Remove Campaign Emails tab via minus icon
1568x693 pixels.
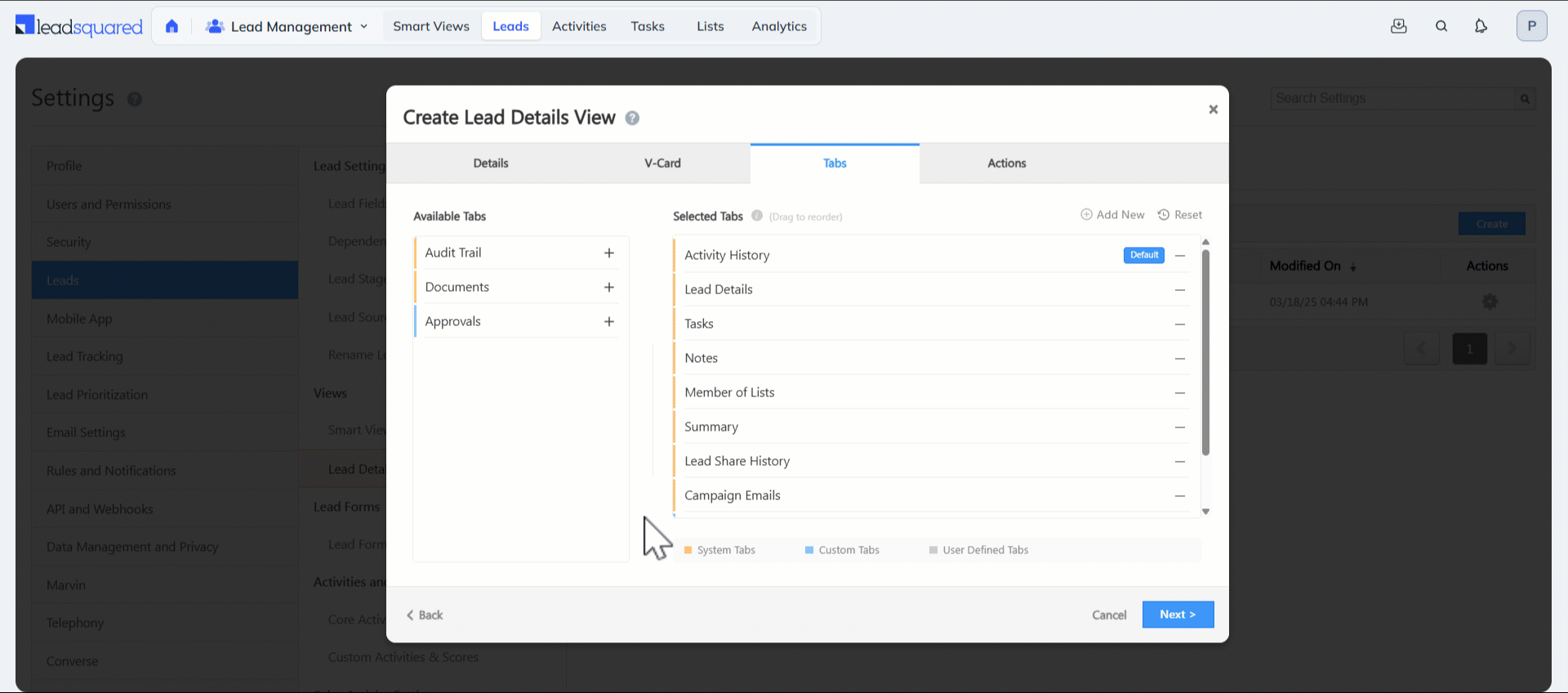click(1180, 496)
